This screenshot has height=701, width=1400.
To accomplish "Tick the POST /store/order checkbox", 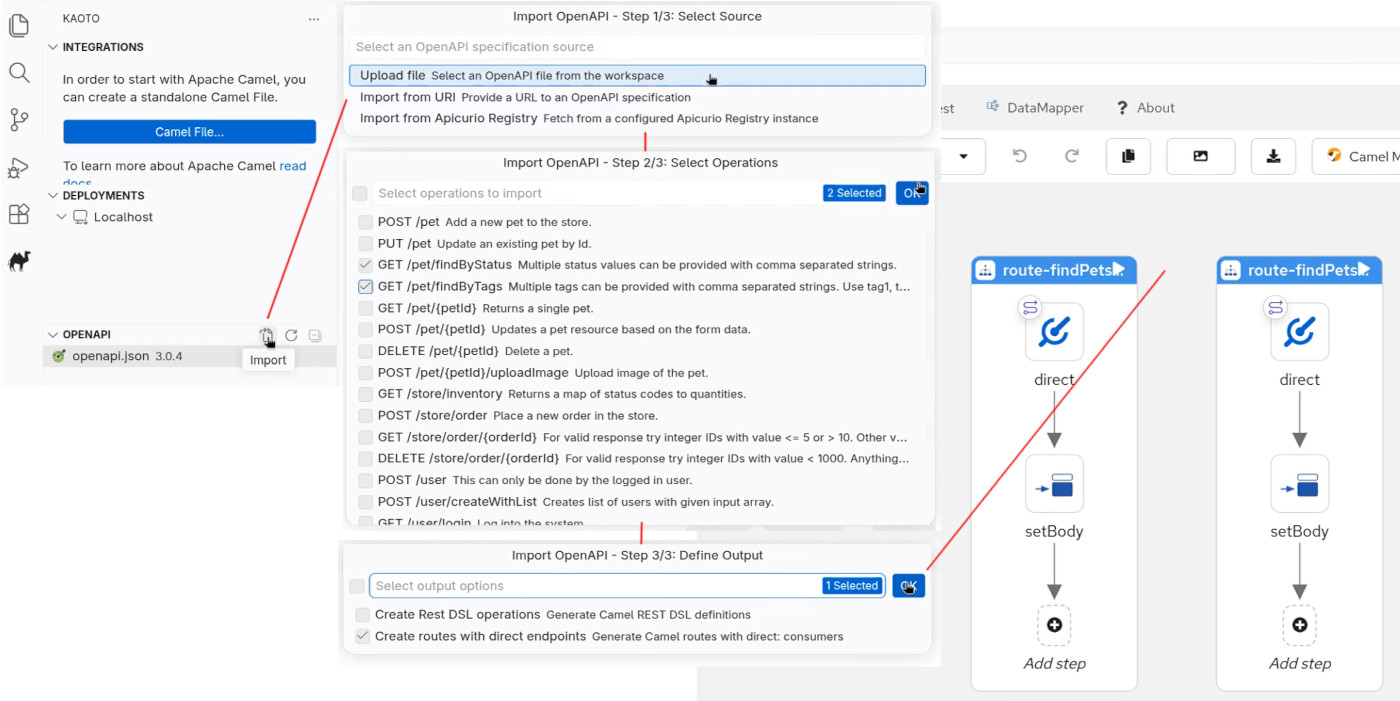I will (366, 415).
